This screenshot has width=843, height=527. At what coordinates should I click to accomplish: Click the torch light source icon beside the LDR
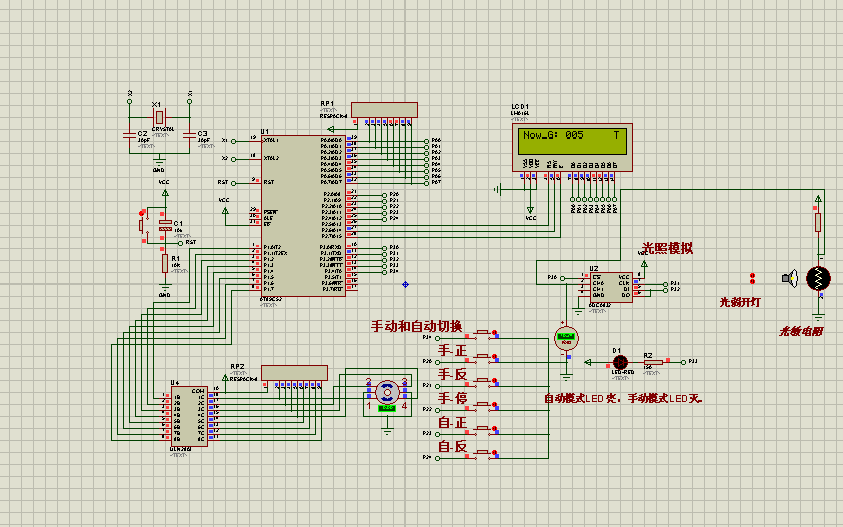[789, 279]
